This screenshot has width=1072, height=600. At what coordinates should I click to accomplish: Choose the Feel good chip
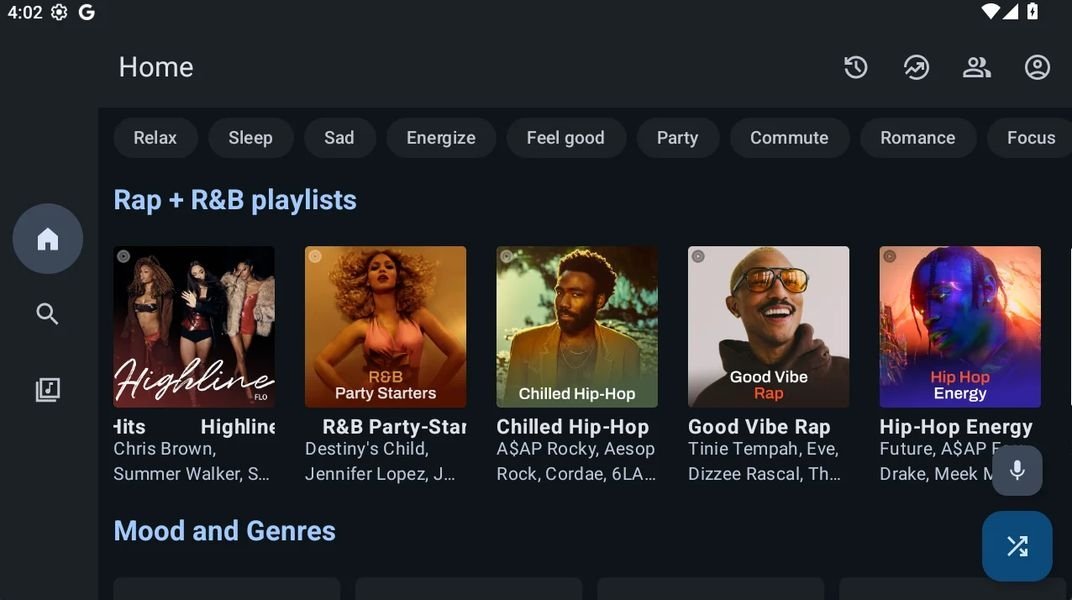[565, 138]
